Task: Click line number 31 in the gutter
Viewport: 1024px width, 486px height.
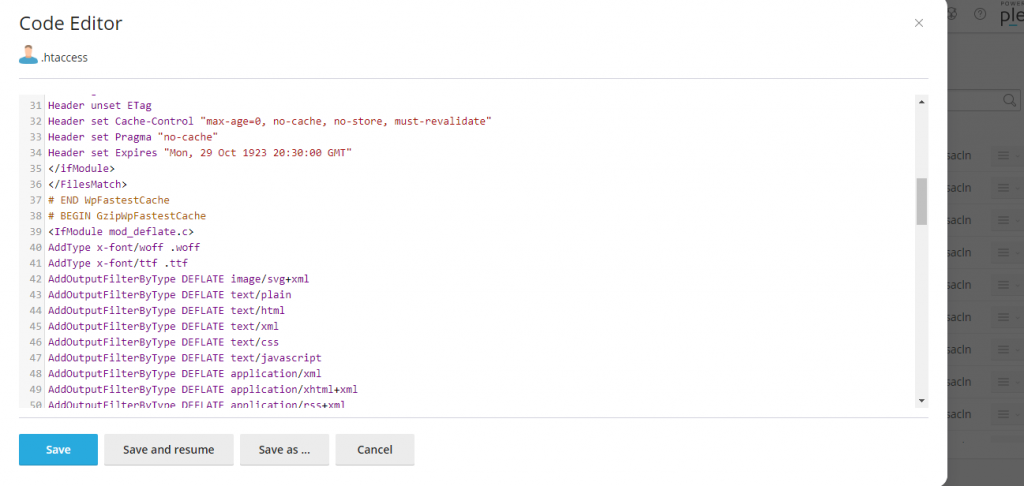Action: (36, 105)
